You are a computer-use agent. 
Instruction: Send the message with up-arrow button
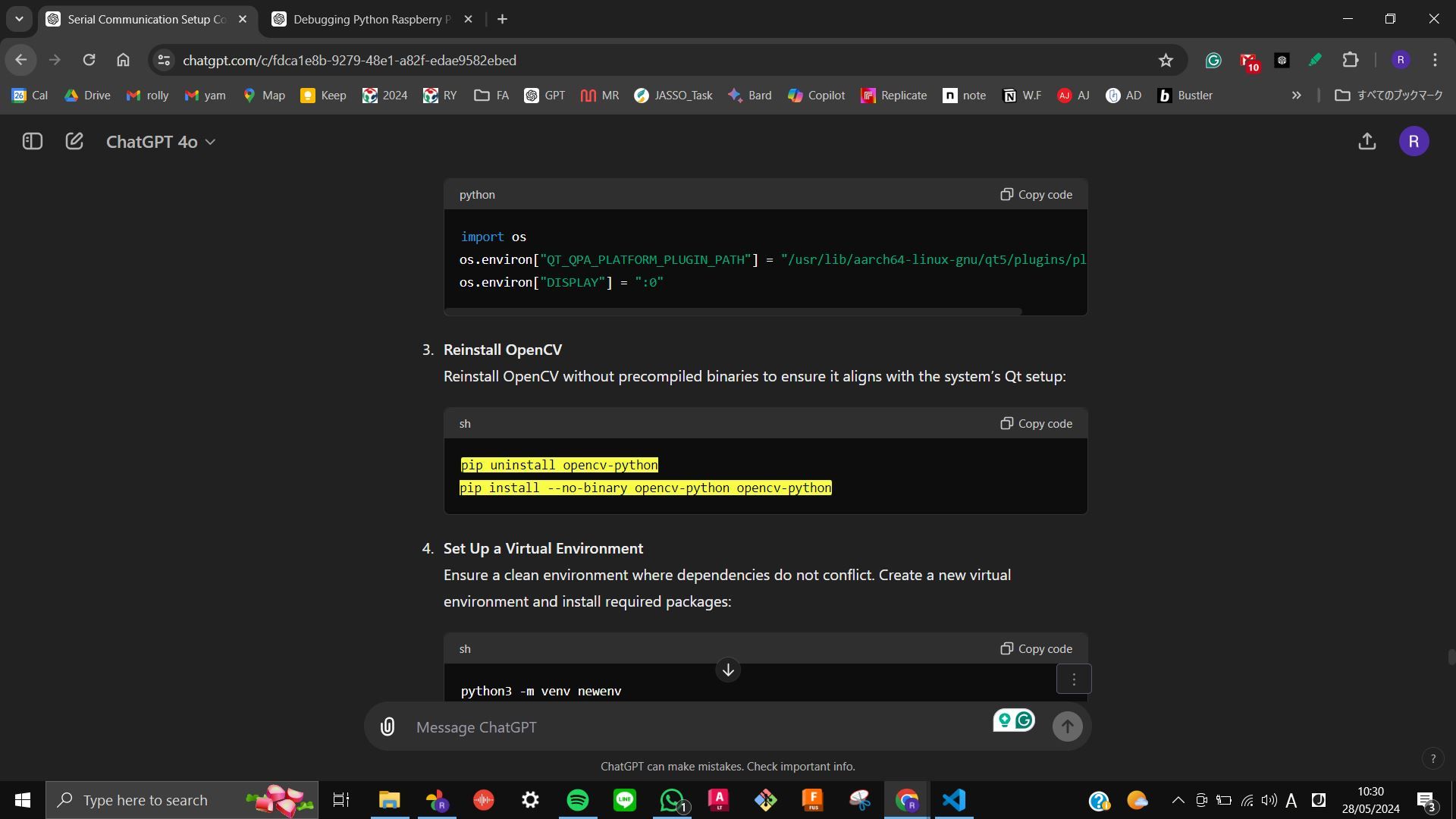coord(1067,726)
